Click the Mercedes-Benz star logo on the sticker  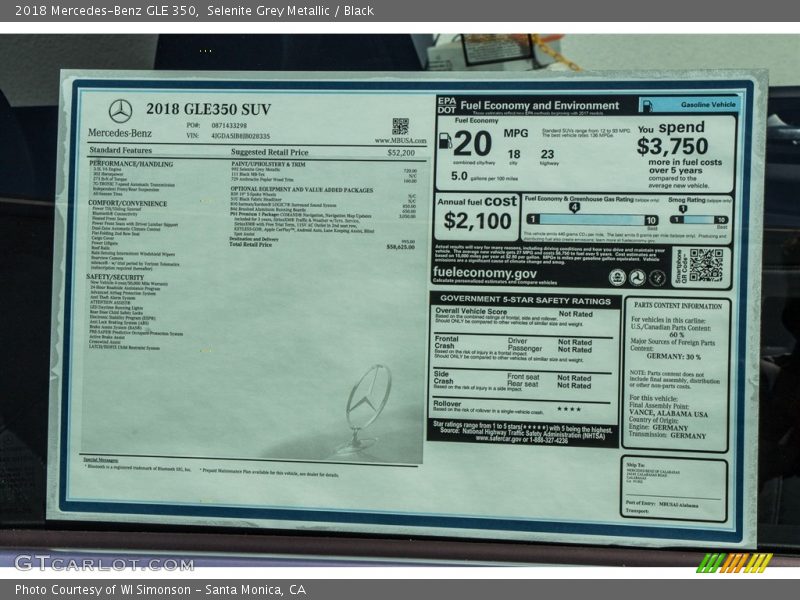120,111
